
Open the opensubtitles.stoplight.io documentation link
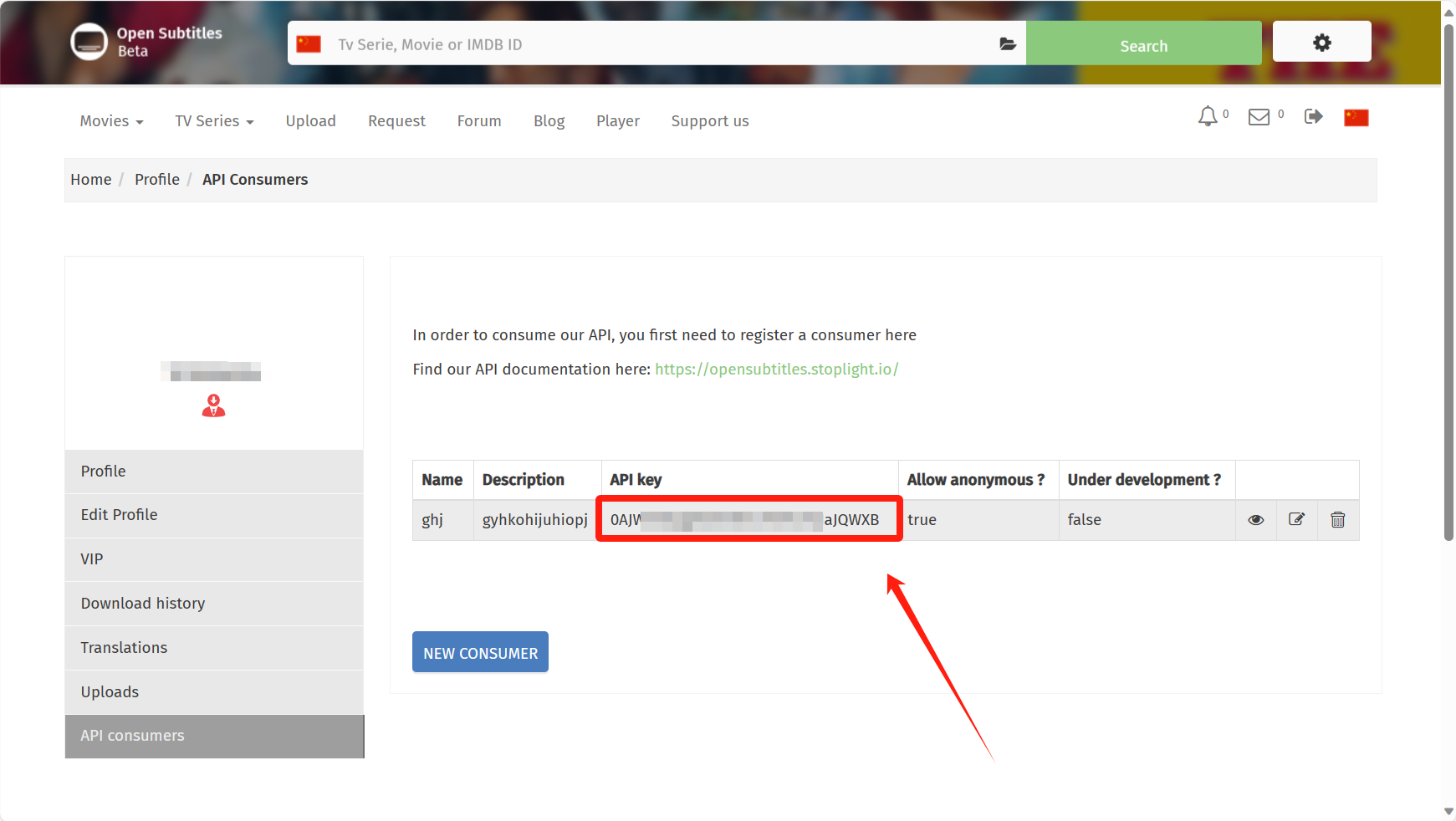pyautogui.click(x=776, y=370)
